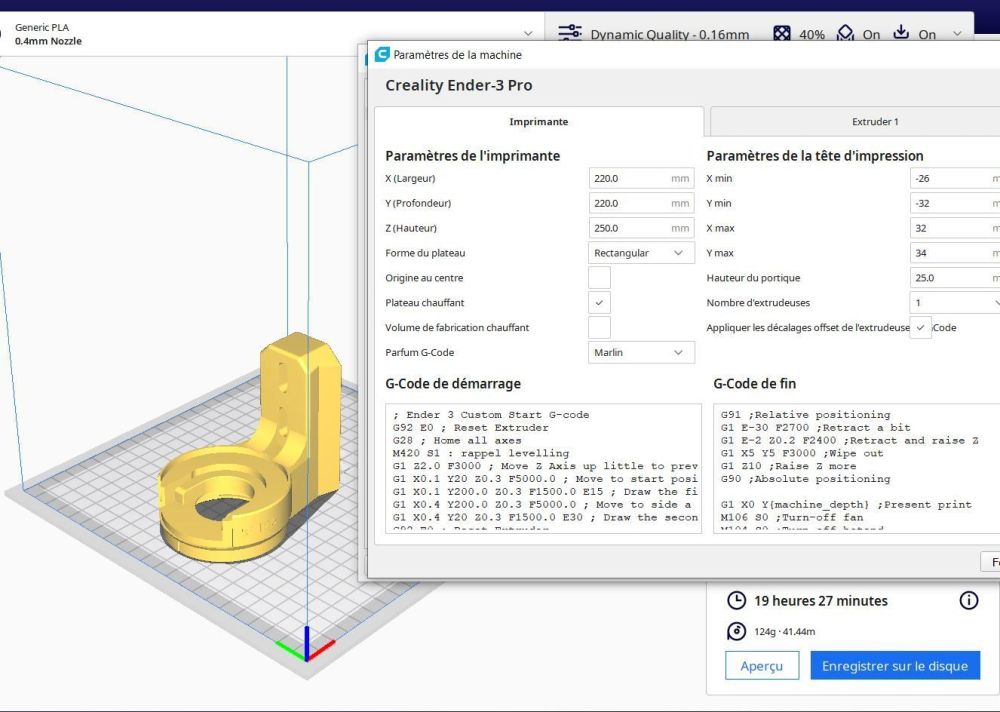Click the Creality Ender-3 Pro heading
The height and width of the screenshot is (712, 1000).
pyautogui.click(x=459, y=85)
